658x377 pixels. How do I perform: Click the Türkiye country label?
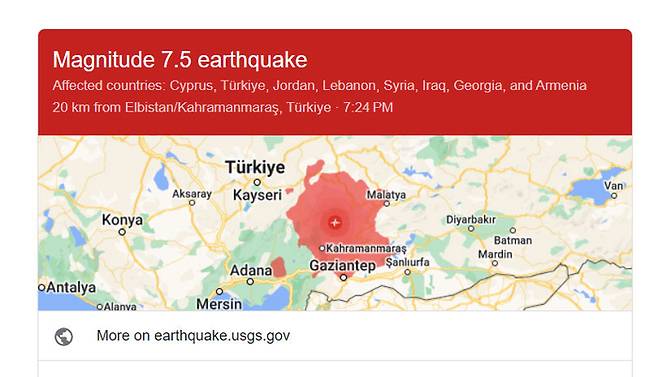pyautogui.click(x=255, y=167)
